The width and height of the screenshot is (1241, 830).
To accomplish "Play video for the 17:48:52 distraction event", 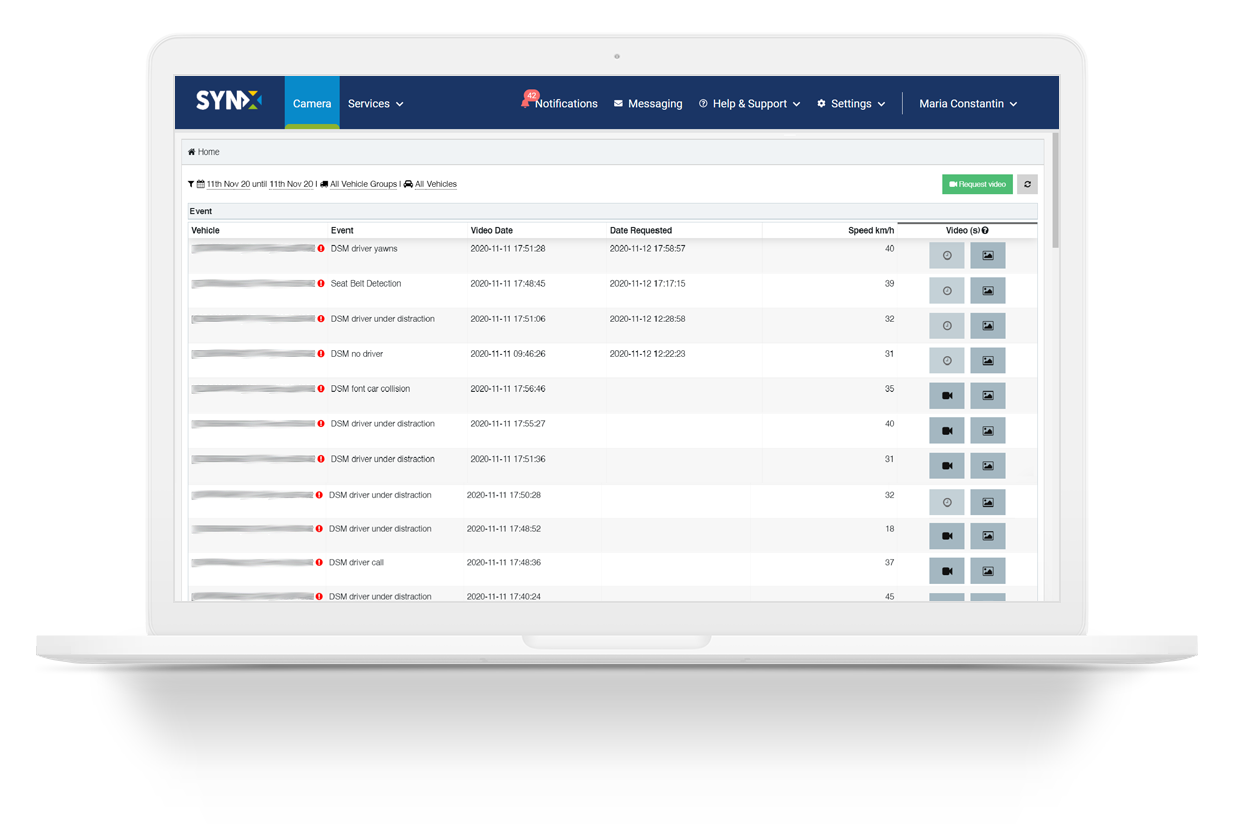I will (x=947, y=536).
